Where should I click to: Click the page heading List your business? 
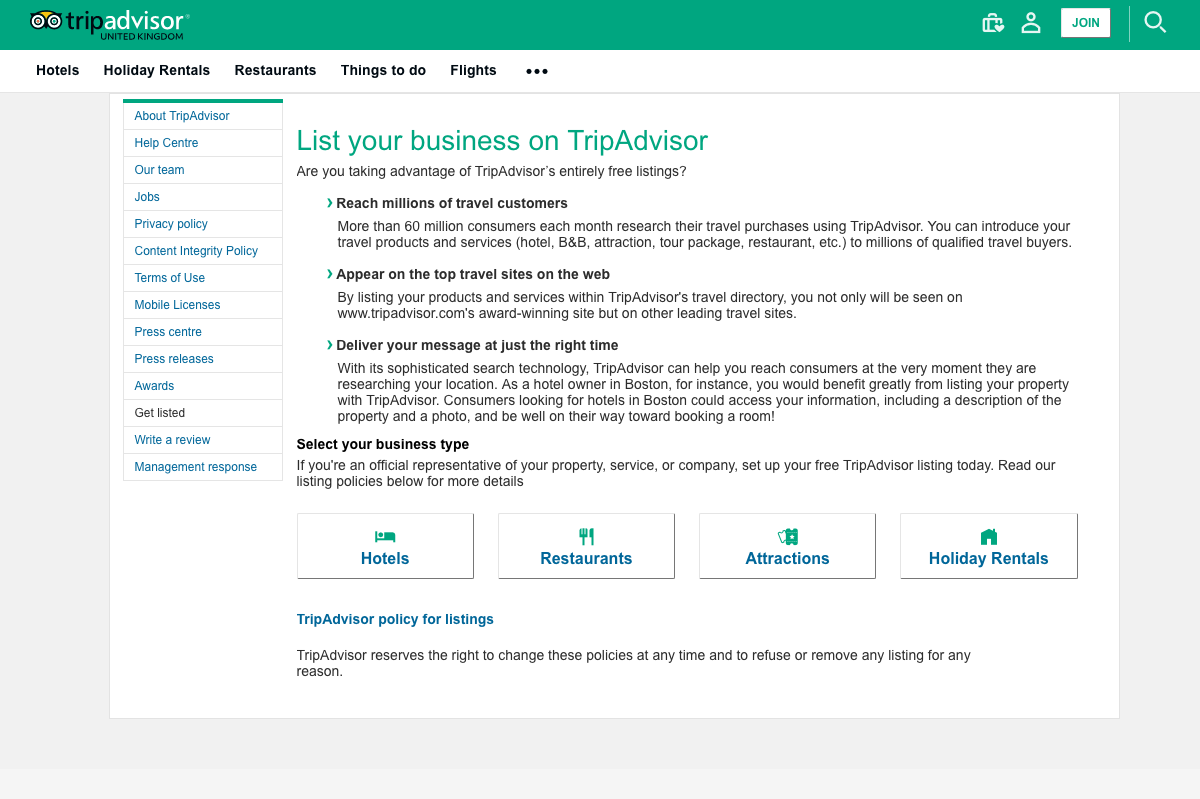(502, 141)
